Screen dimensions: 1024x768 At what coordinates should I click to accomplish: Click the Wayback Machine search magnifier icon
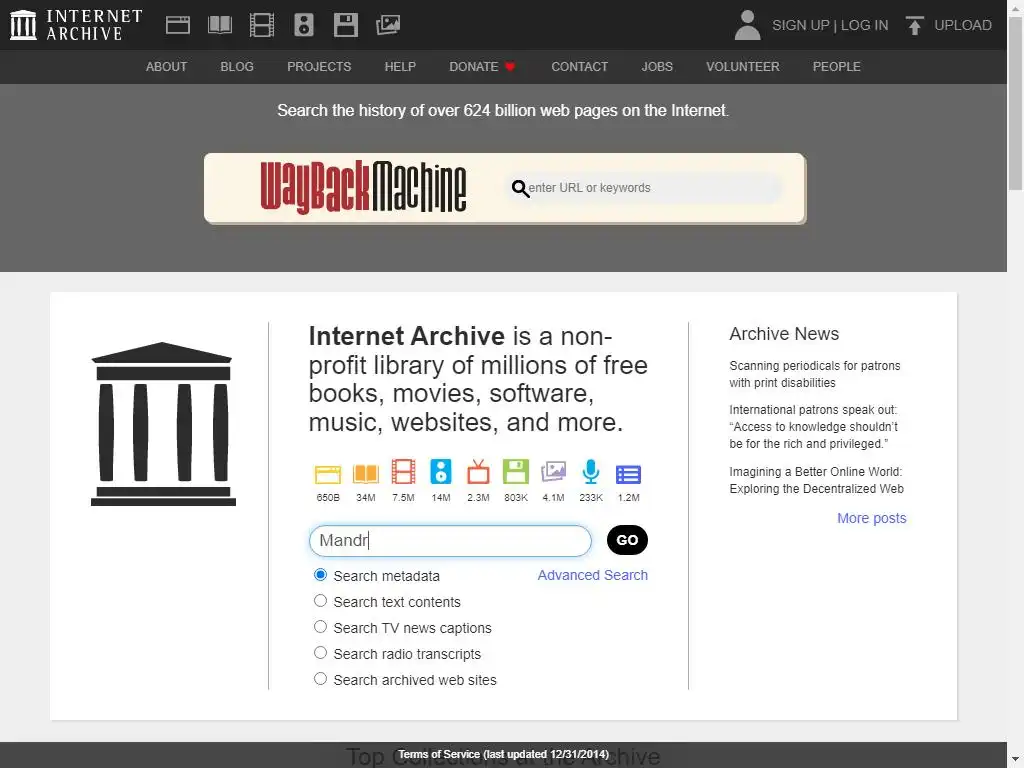520,188
